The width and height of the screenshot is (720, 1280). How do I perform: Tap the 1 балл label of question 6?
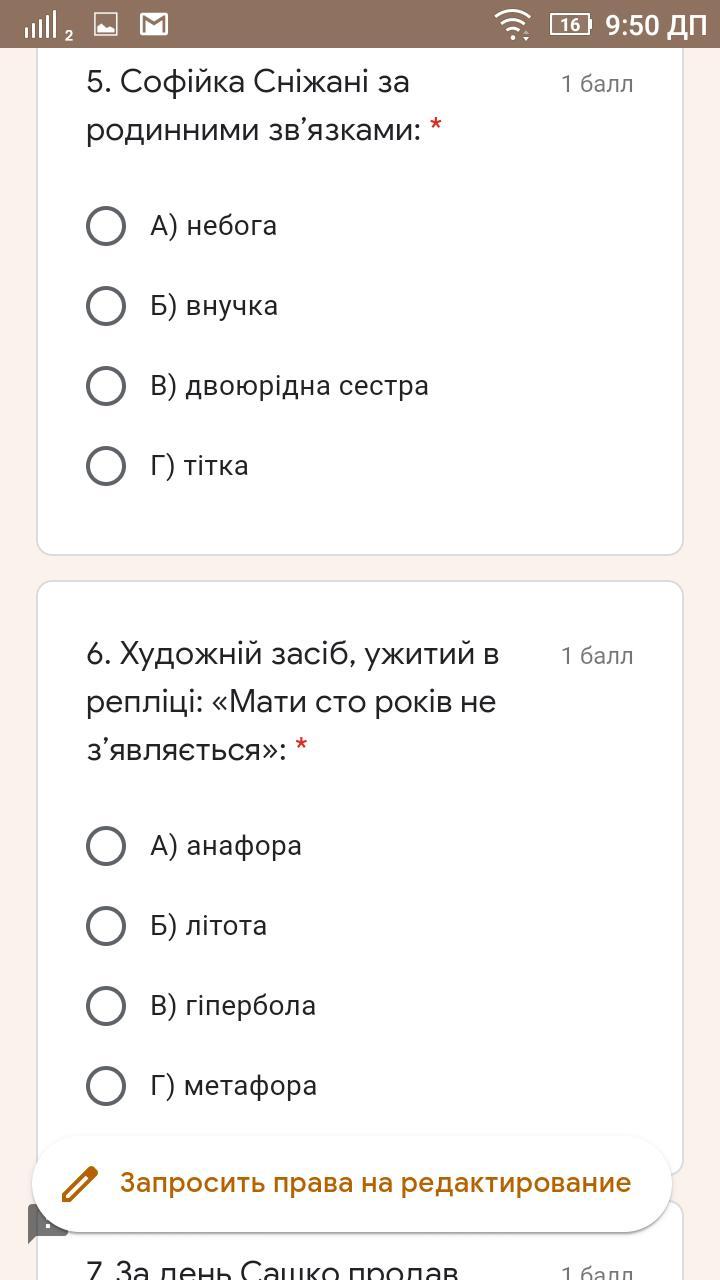pos(597,656)
